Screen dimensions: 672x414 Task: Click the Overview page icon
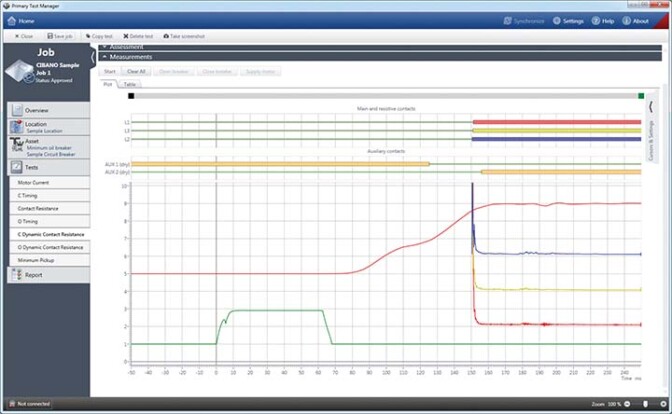click(17, 110)
